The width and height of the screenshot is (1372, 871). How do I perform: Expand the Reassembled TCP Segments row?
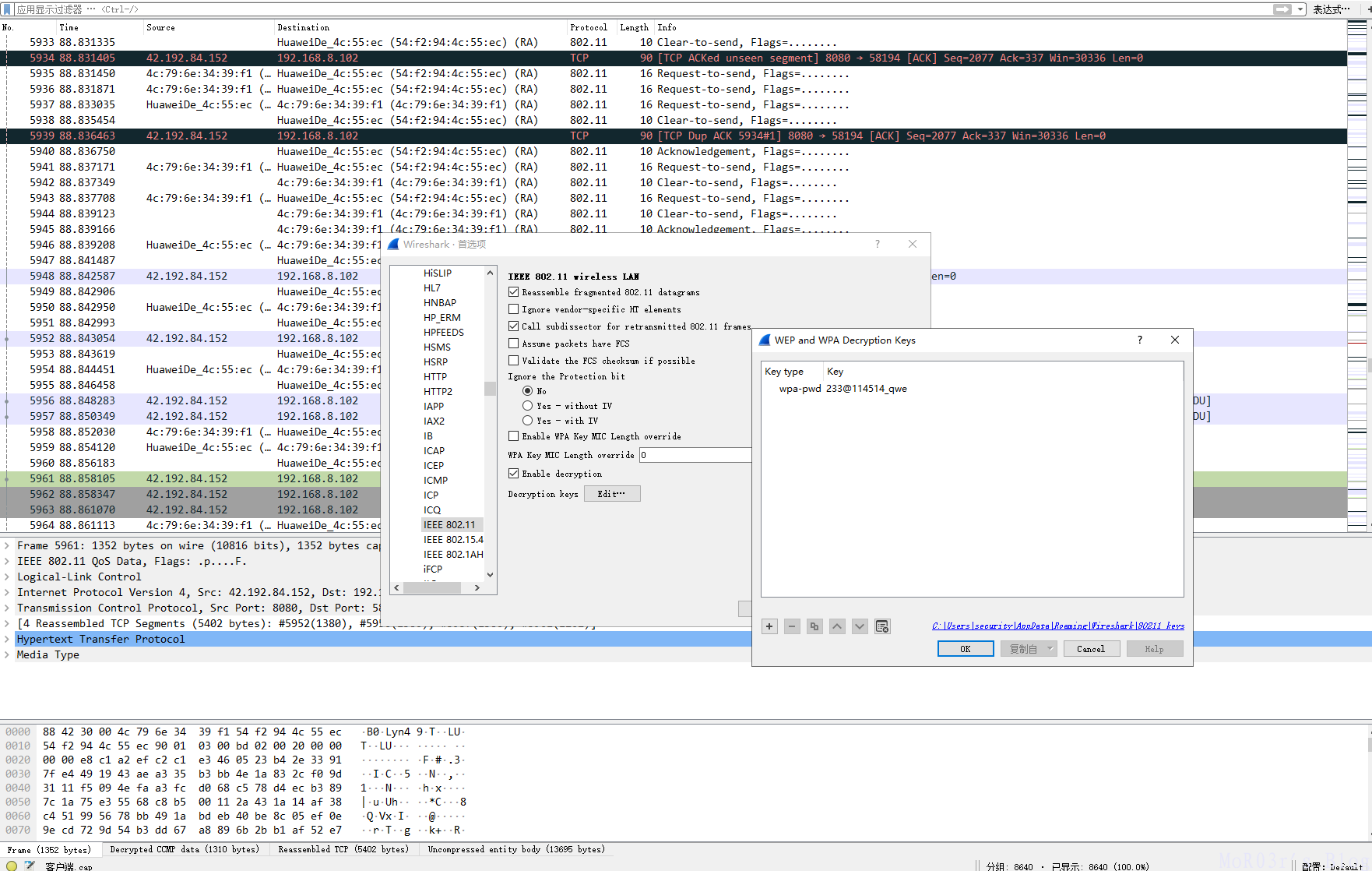(x=7, y=624)
